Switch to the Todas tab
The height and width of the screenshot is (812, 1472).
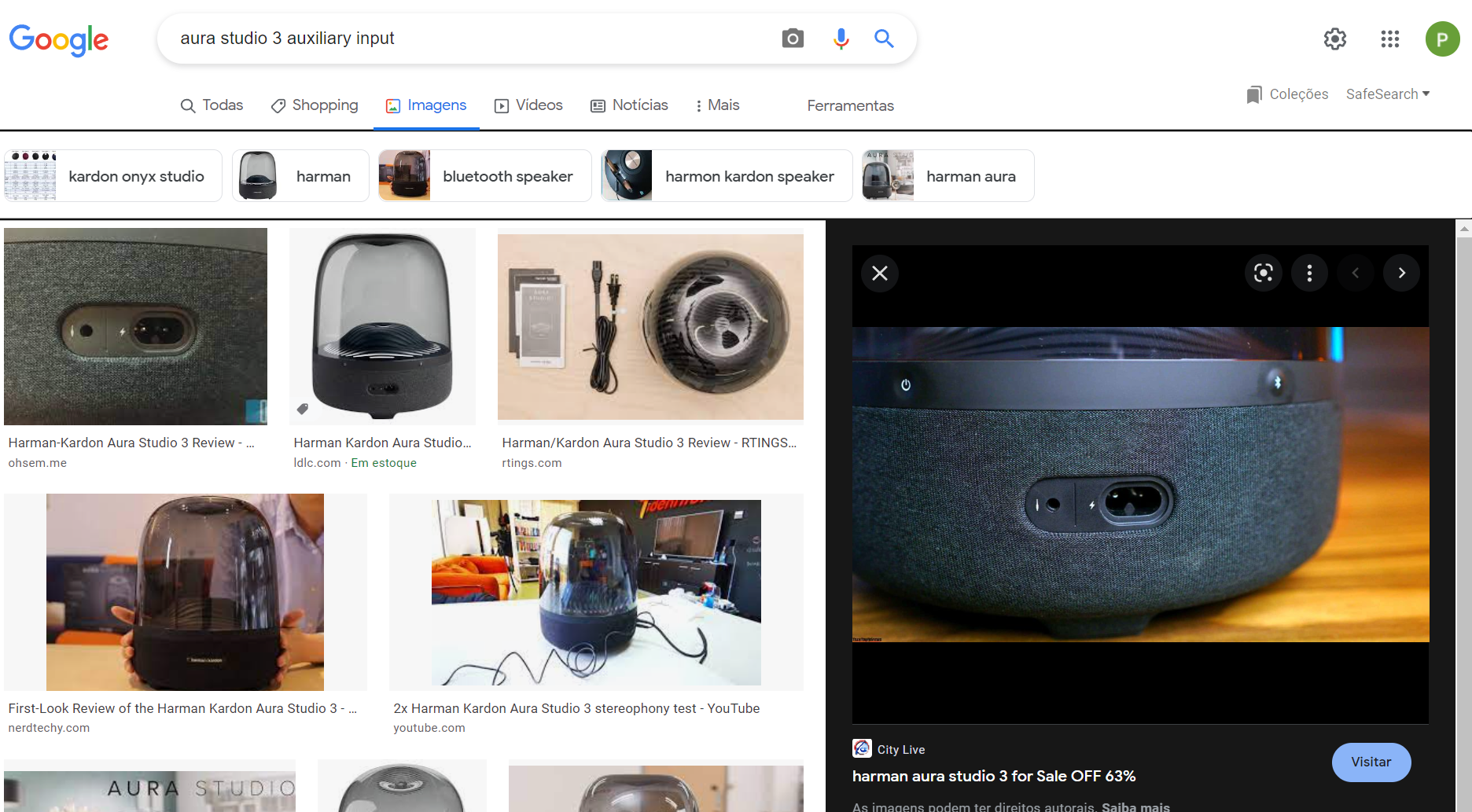(212, 105)
